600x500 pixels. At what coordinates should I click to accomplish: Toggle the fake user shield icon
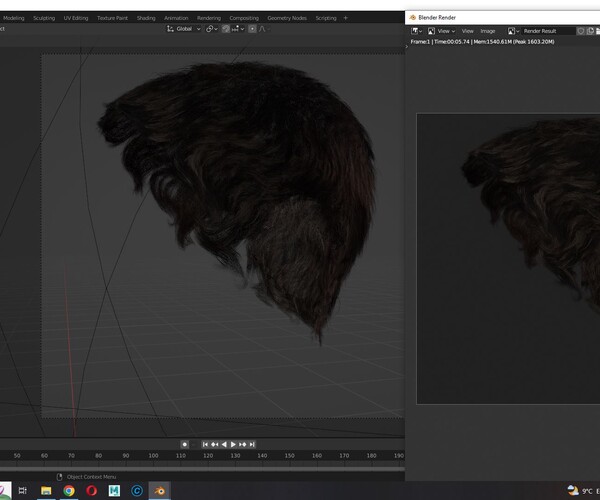click(580, 31)
